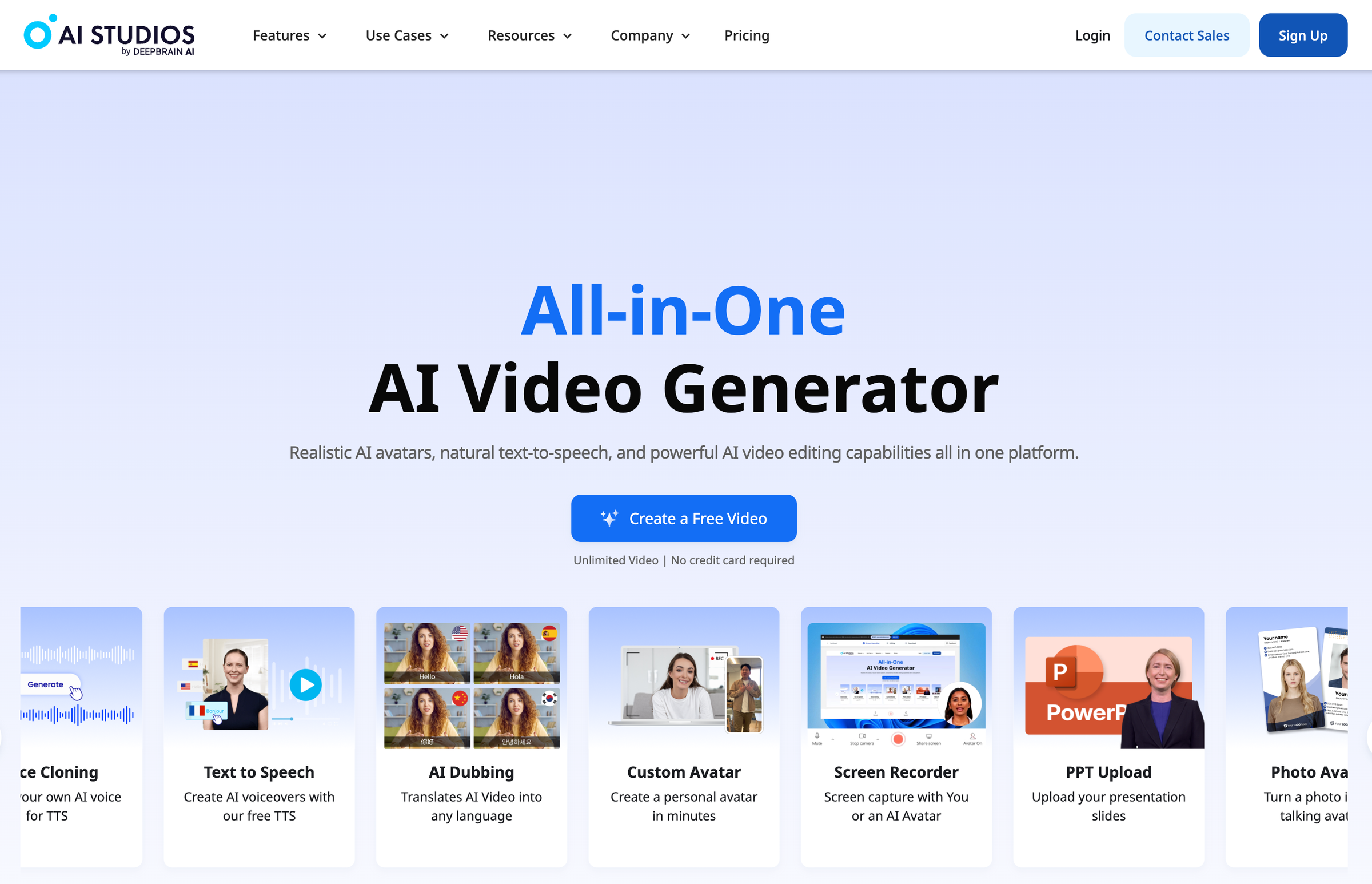
Task: Click the Contact Sales button
Action: click(x=1187, y=35)
